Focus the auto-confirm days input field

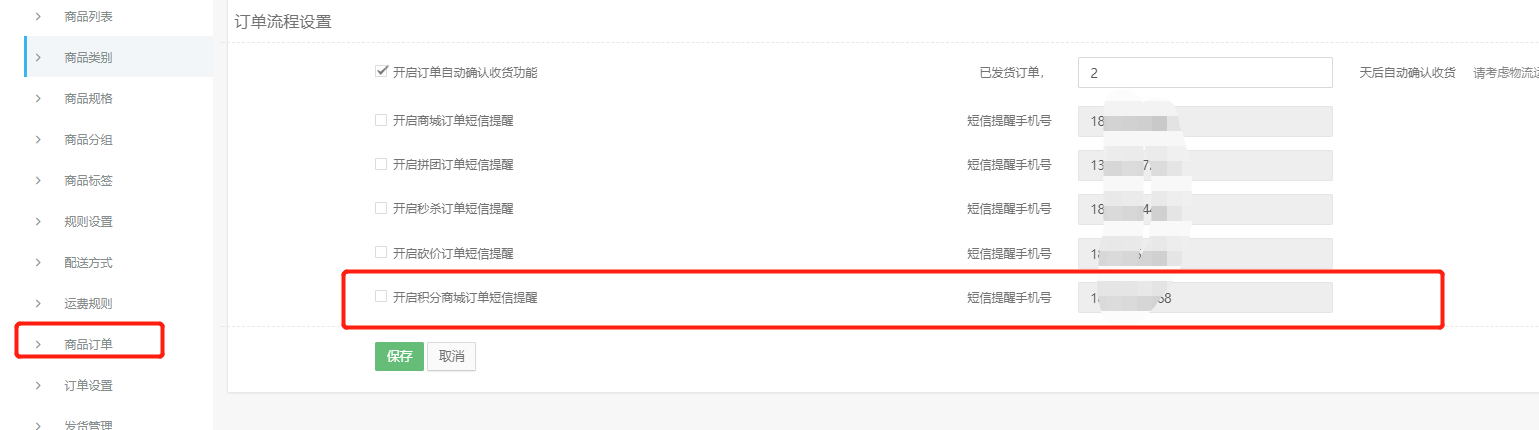pyautogui.click(x=1204, y=73)
